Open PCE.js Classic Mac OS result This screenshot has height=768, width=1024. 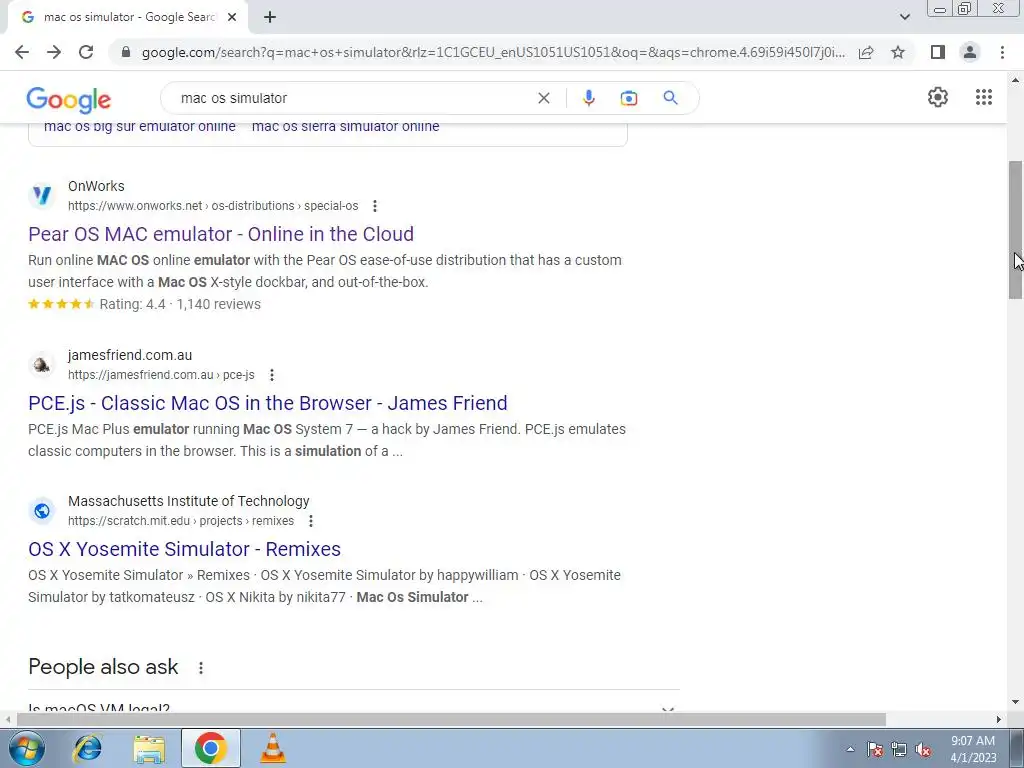tap(268, 403)
